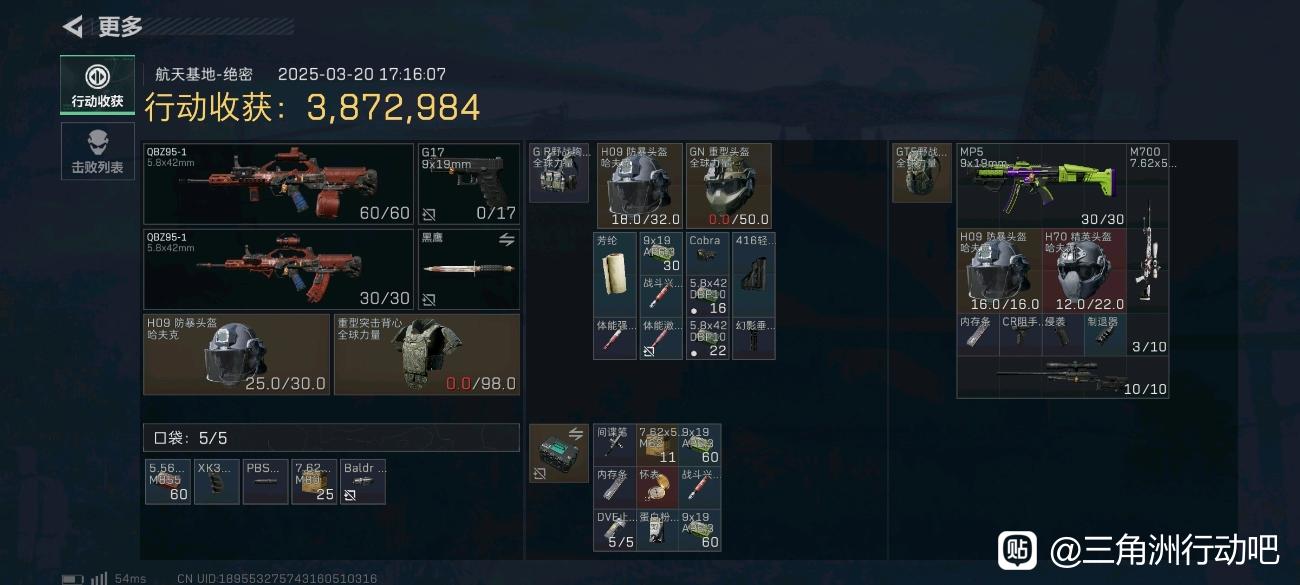Image resolution: width=1300 pixels, height=585 pixels.
Task: Select the 重型突击背心 armor vest
Action: pyautogui.click(x=427, y=354)
